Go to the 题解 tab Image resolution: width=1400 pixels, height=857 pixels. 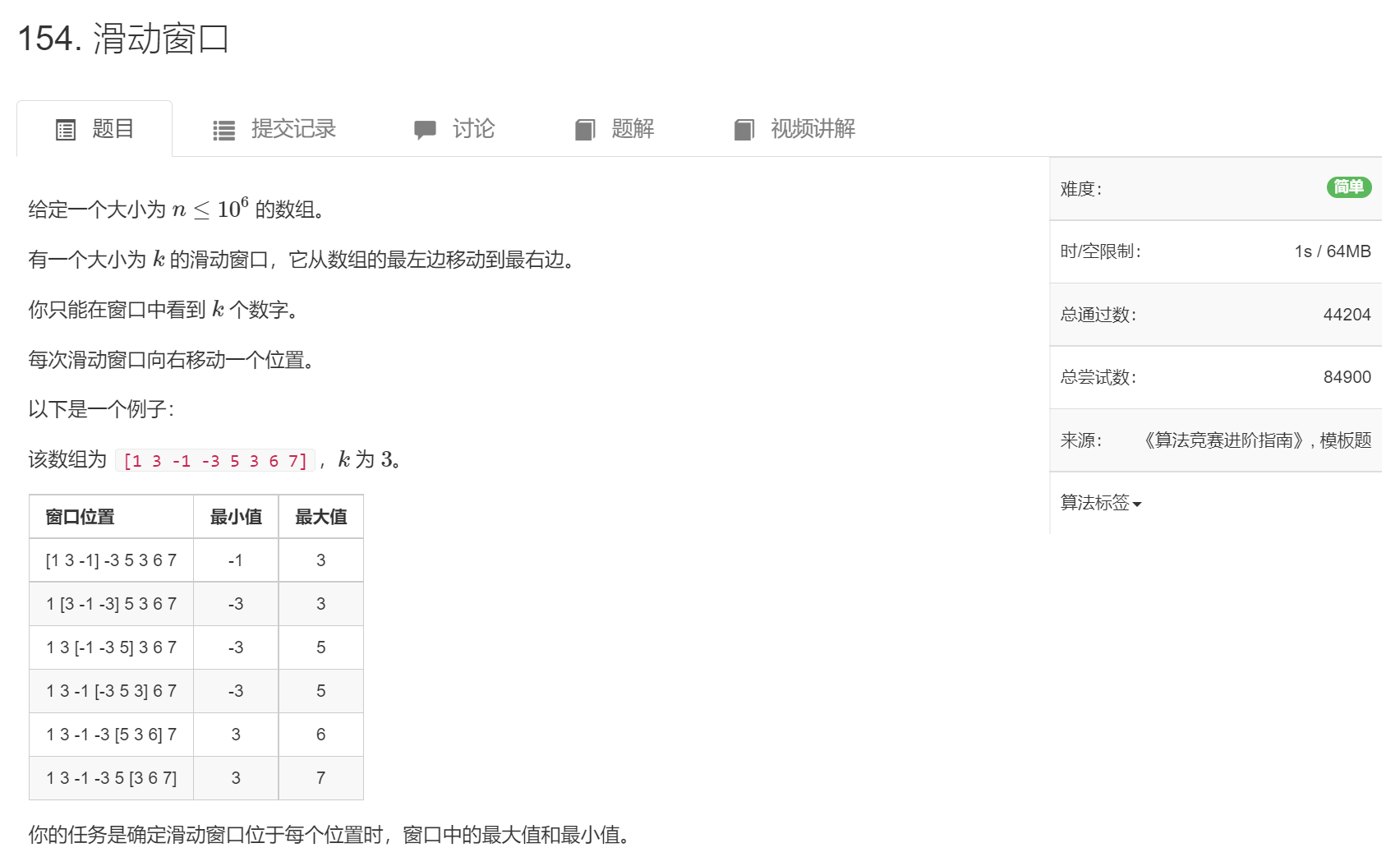click(x=615, y=129)
